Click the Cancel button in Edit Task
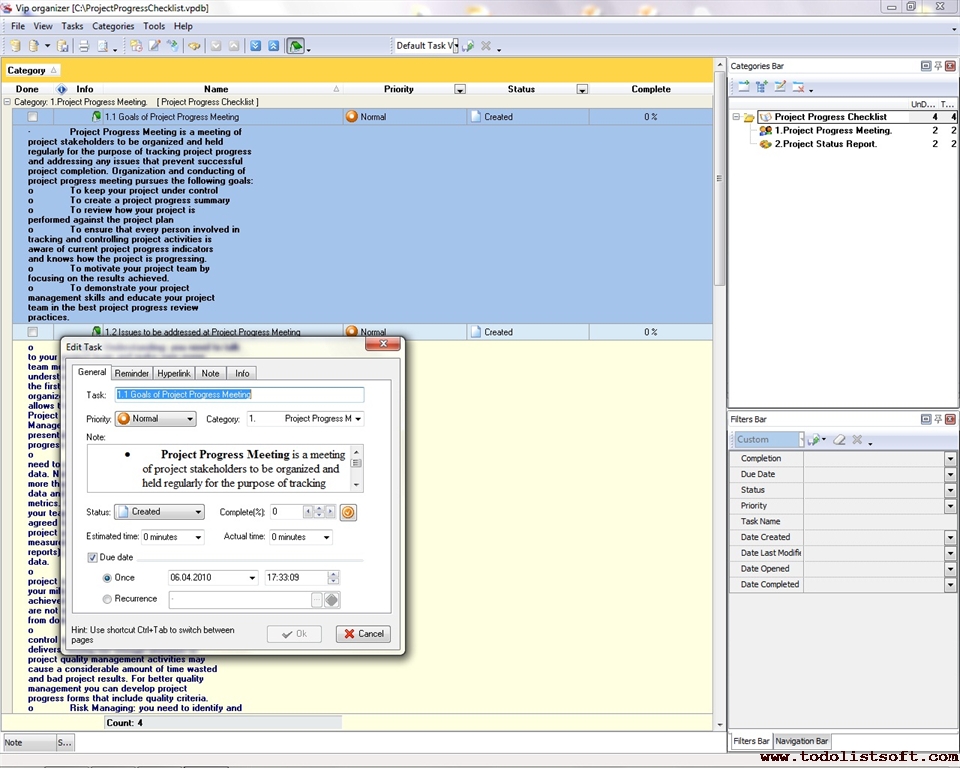The image size is (960, 768). 363,634
